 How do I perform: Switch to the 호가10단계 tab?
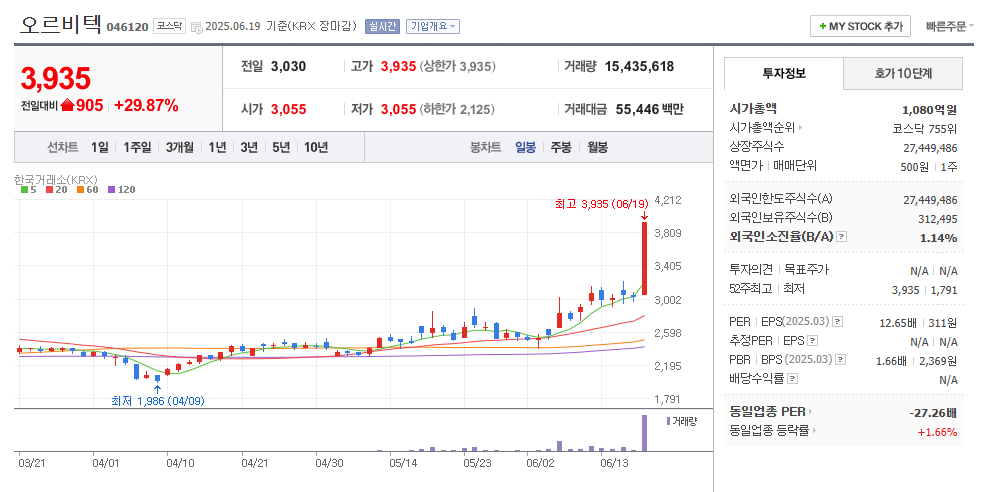[903, 73]
